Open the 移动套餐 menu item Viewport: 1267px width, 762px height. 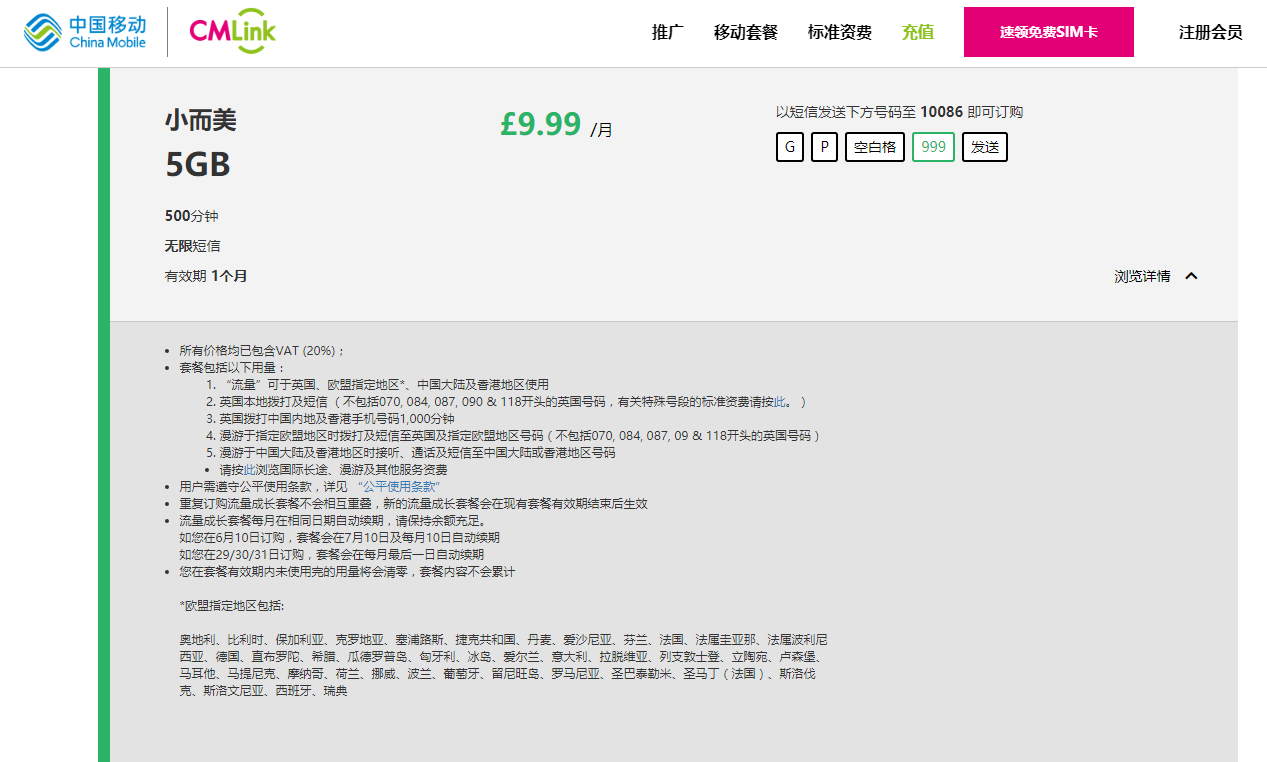click(x=746, y=32)
